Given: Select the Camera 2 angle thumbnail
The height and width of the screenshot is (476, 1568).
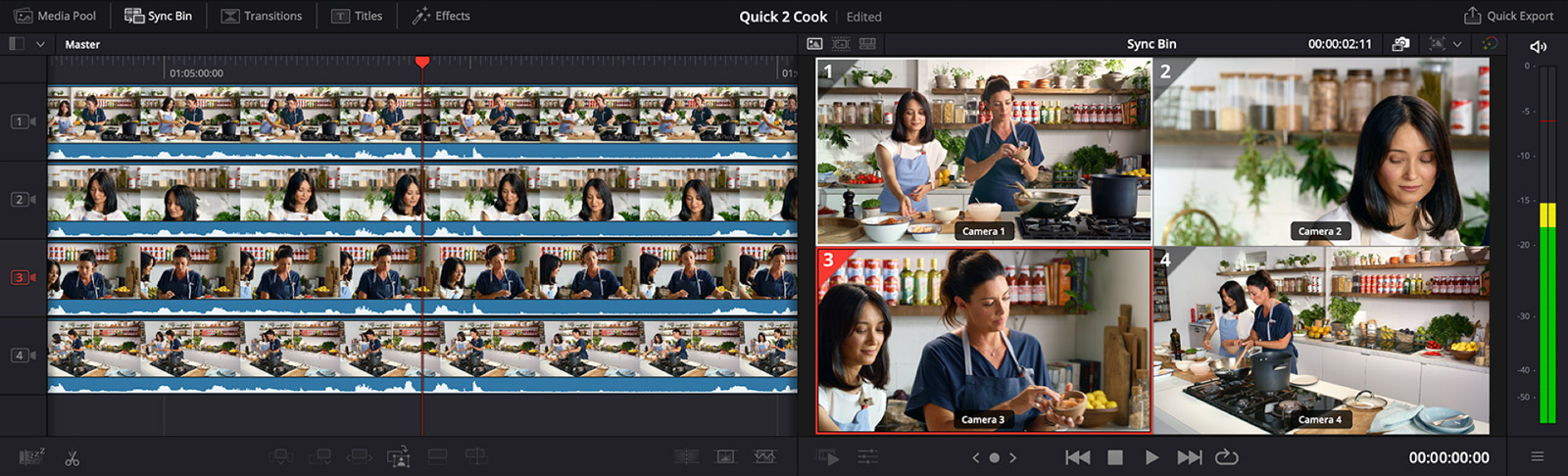Looking at the screenshot, I should 1321,151.
